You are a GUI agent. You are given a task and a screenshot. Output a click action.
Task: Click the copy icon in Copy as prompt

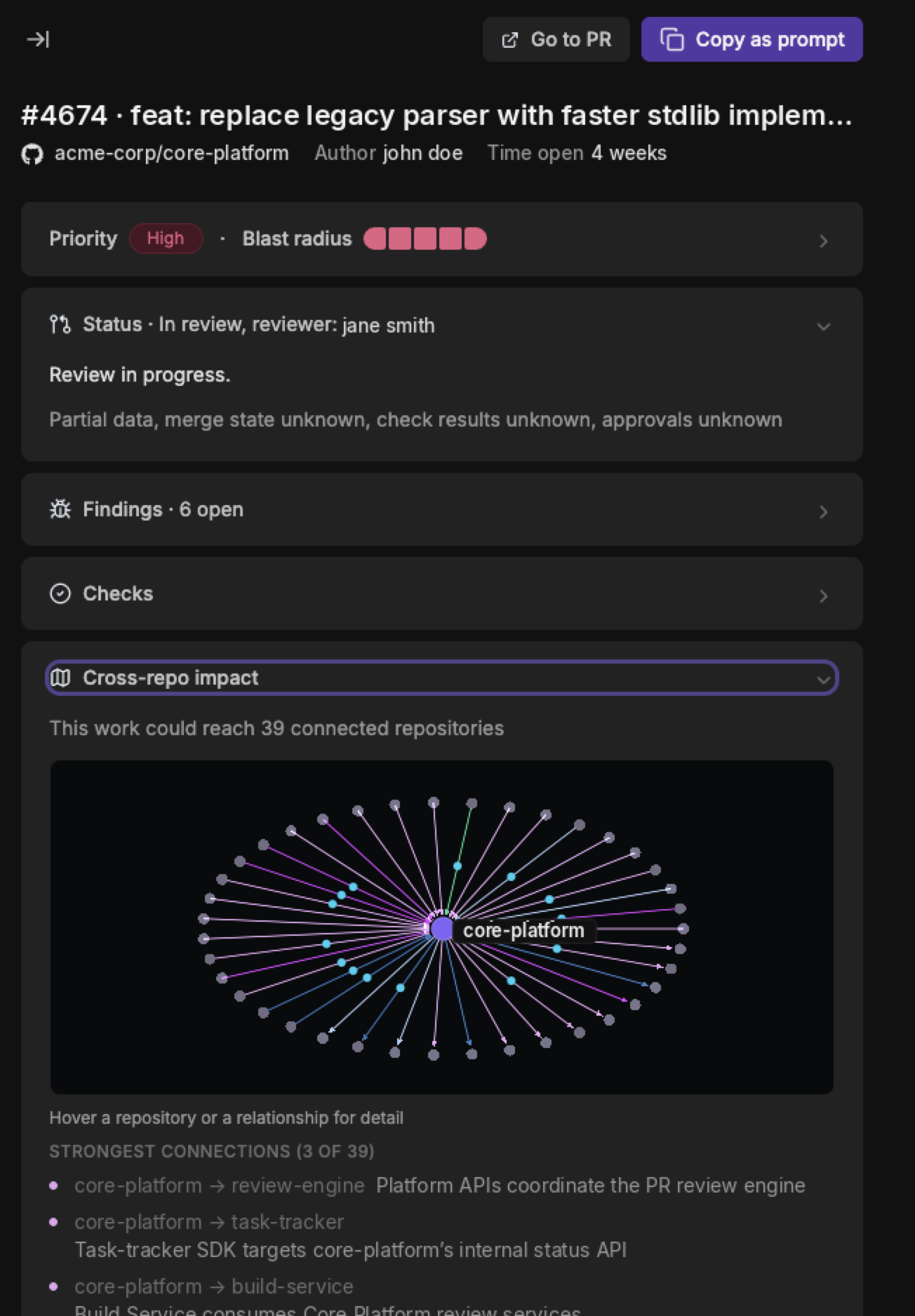pyautogui.click(x=672, y=39)
